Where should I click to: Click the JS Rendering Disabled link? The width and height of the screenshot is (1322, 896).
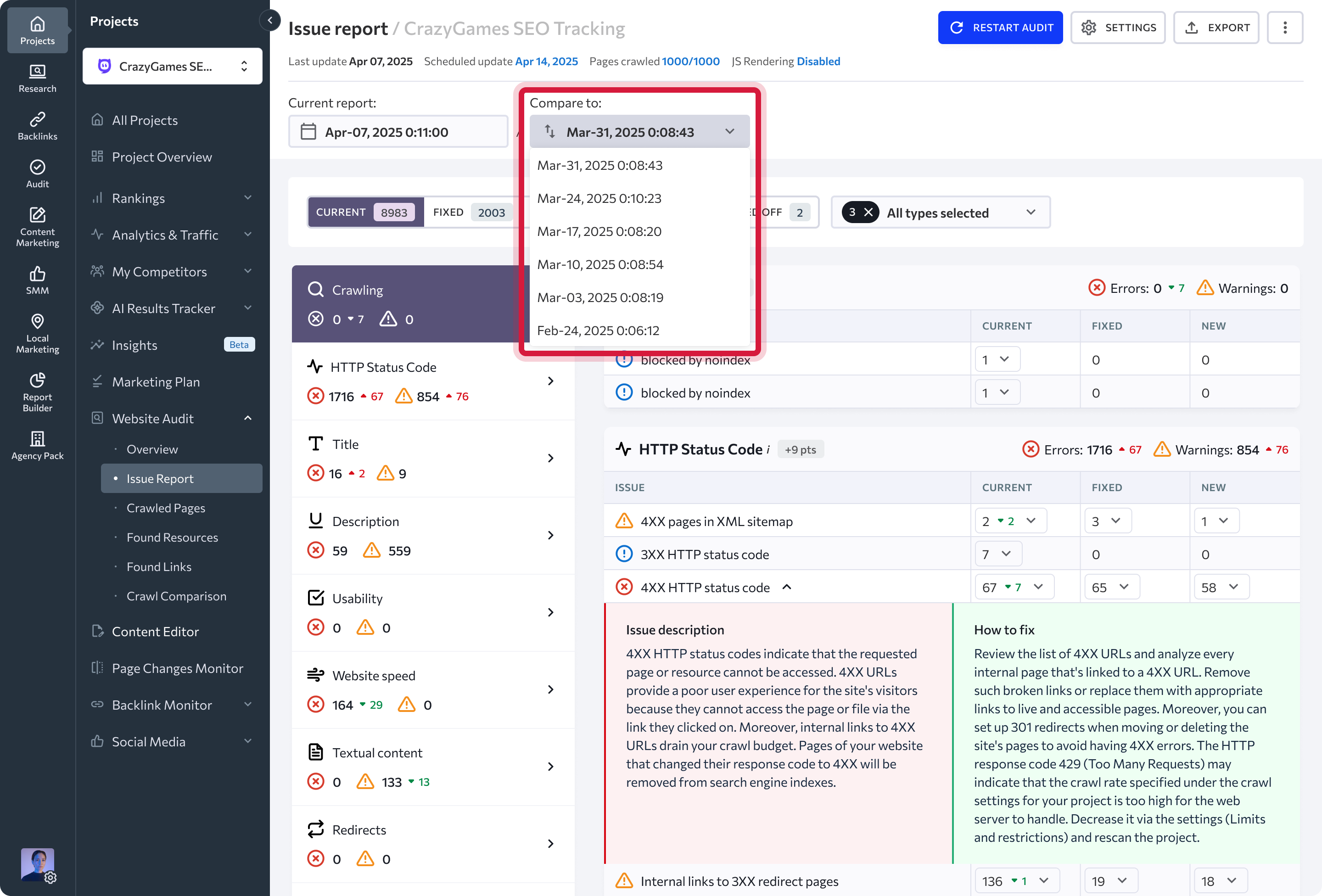click(x=818, y=61)
